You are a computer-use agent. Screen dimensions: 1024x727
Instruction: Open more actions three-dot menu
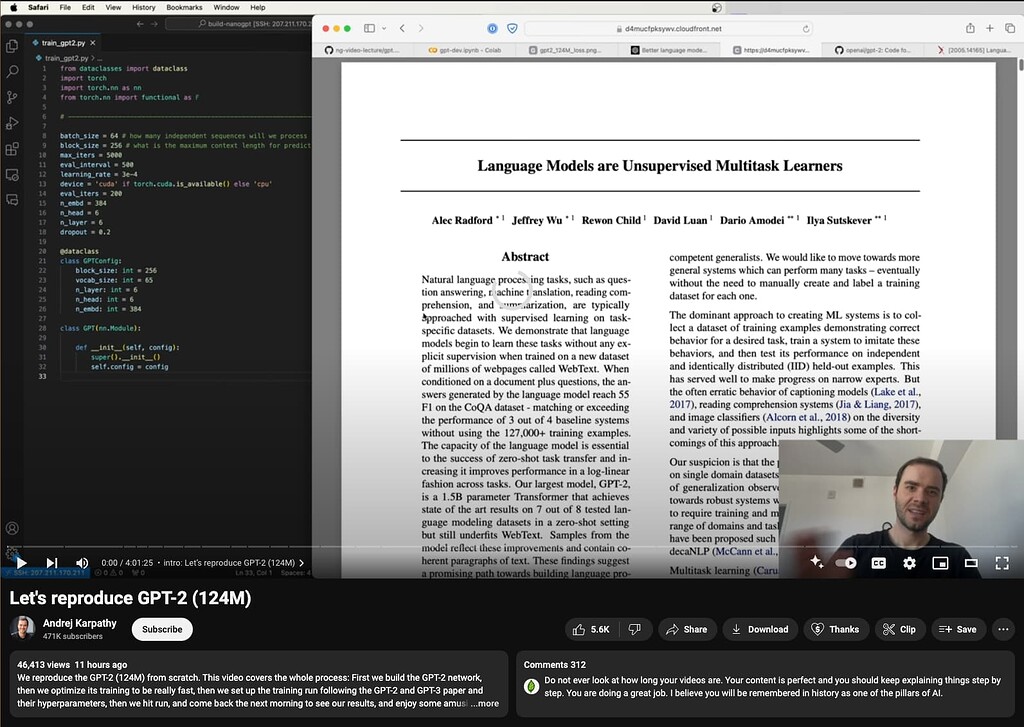point(1003,629)
